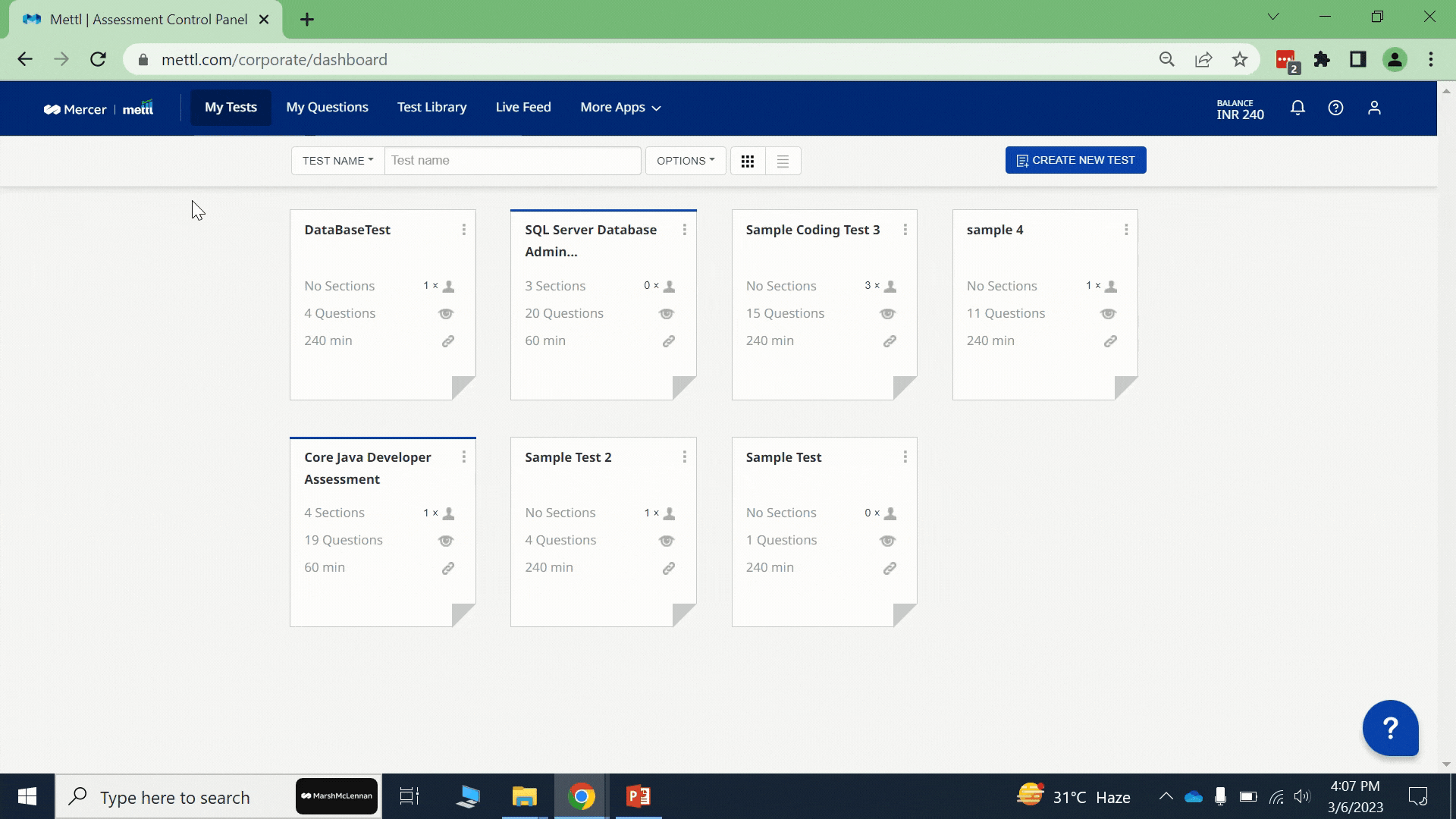Image resolution: width=1456 pixels, height=819 pixels.
Task: Preview Sample Test 2 eye icon
Action: [667, 541]
